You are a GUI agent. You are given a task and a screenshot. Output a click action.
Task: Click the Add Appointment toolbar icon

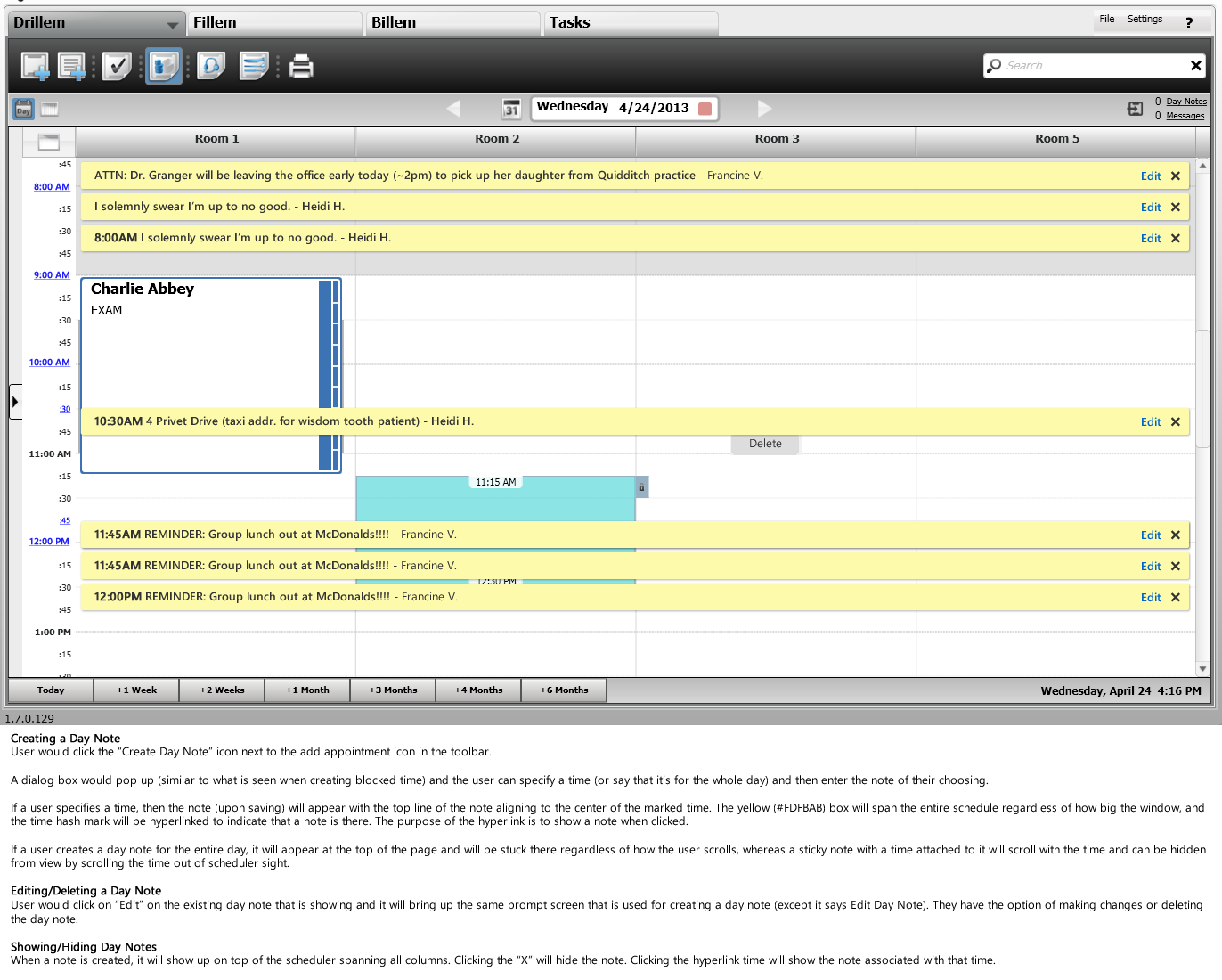click(x=36, y=66)
